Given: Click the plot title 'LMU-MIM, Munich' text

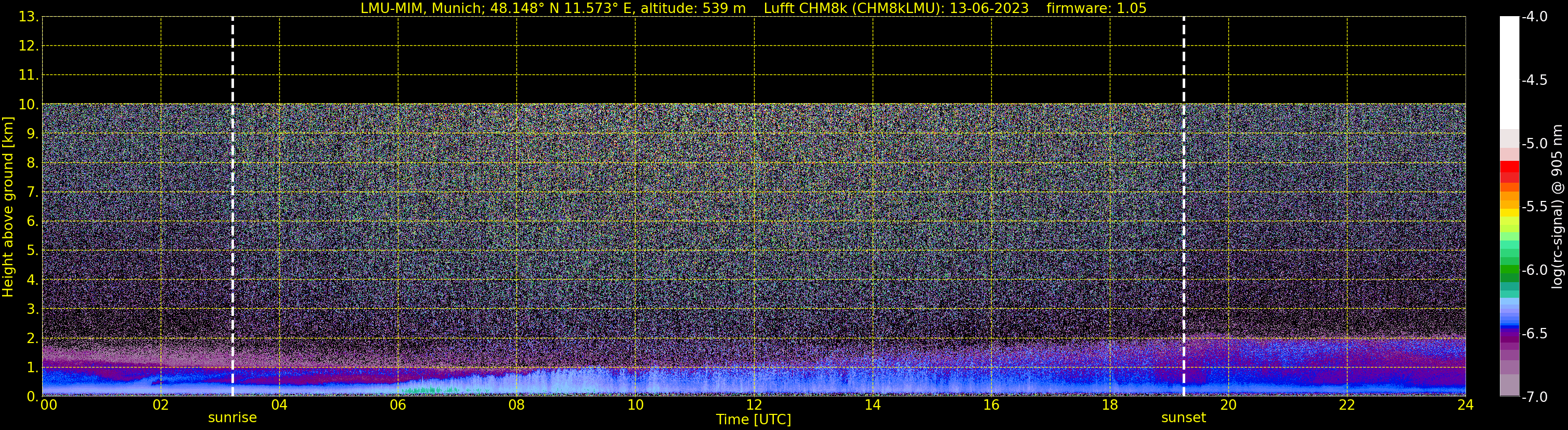Looking at the screenshot, I should pyautogui.click(x=421, y=8).
